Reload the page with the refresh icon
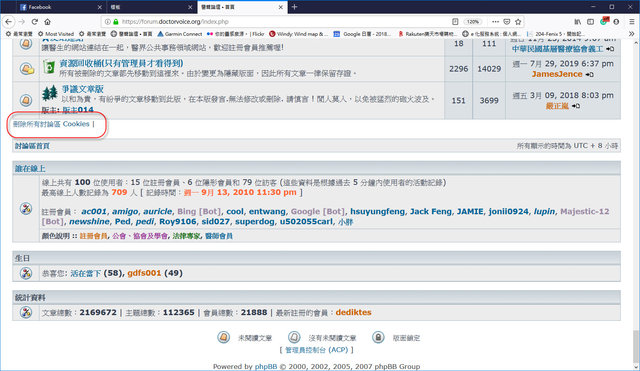Image resolution: width=640 pixels, height=371 pixels. click(x=35, y=22)
